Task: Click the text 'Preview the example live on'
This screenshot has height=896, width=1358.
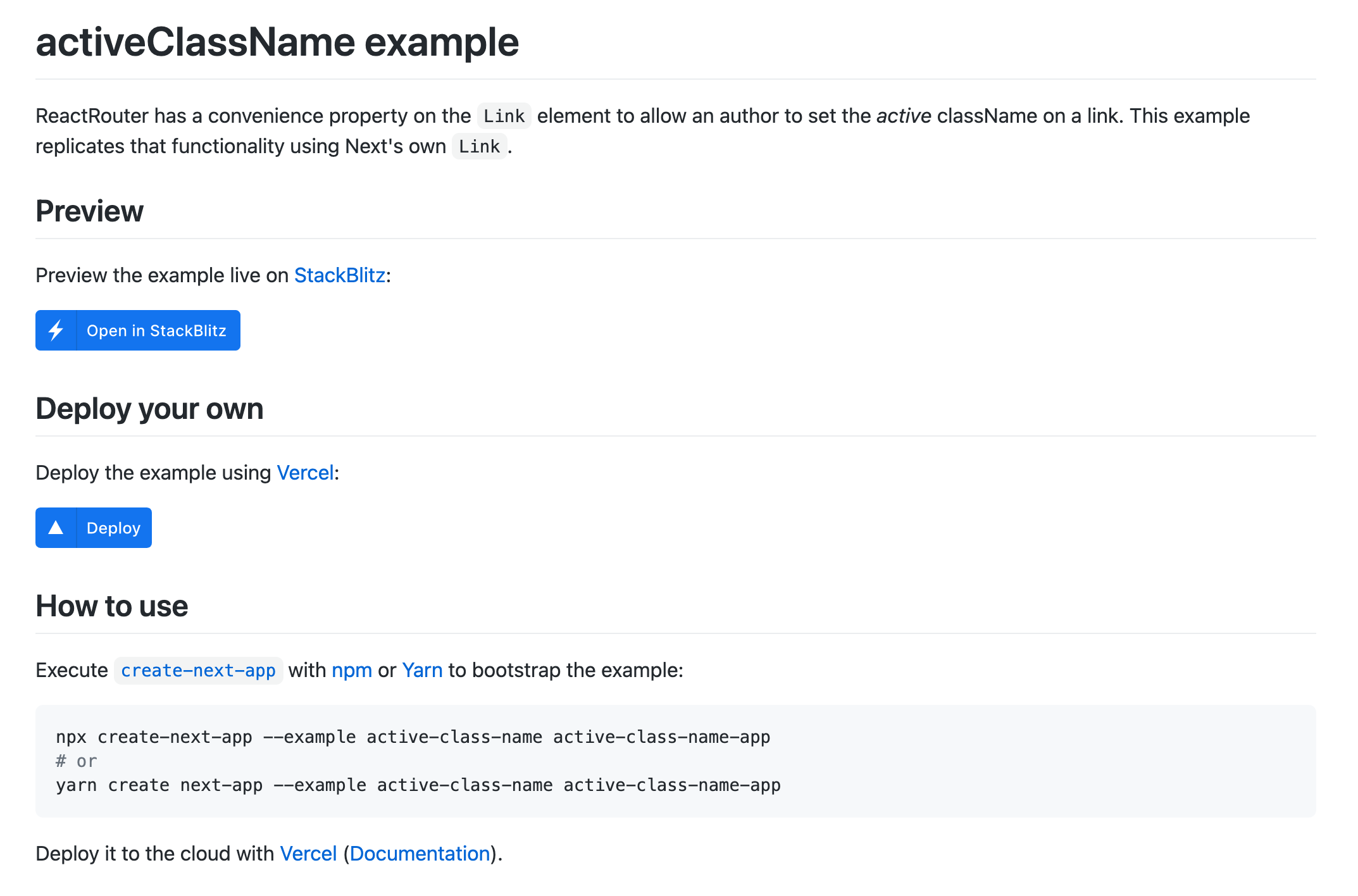Action: click(x=162, y=275)
